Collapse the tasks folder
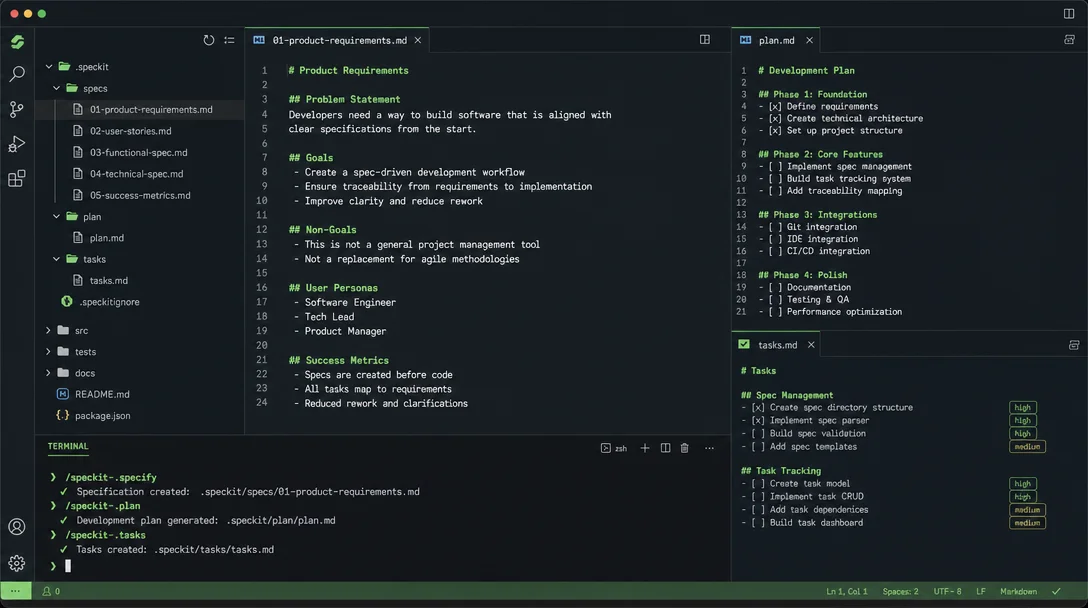The width and height of the screenshot is (1088, 608). coord(56,259)
